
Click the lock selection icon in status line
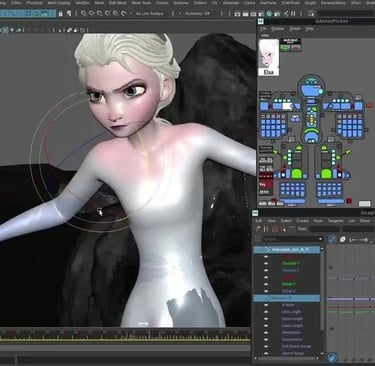pyautogui.click(x=60, y=14)
